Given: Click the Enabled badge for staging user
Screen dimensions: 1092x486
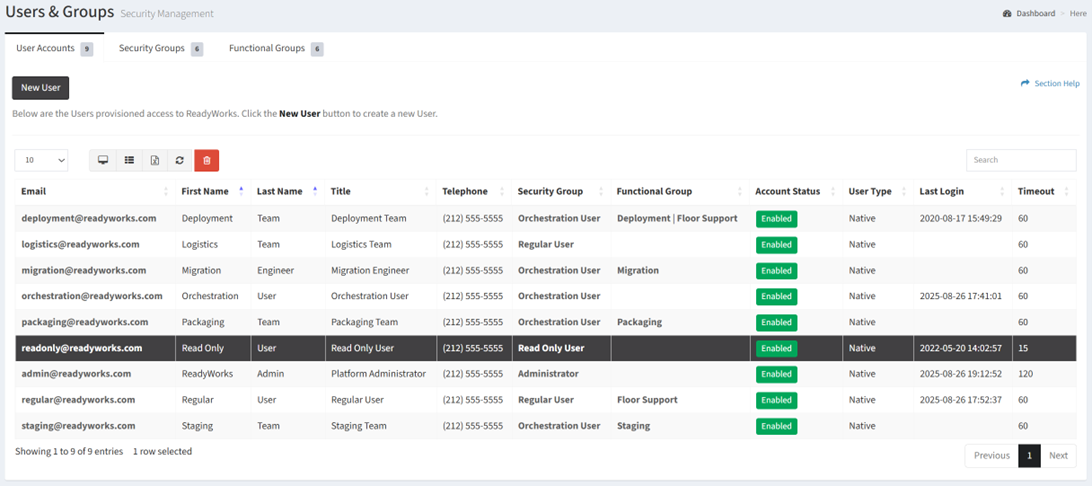Looking at the screenshot, I should point(777,426).
